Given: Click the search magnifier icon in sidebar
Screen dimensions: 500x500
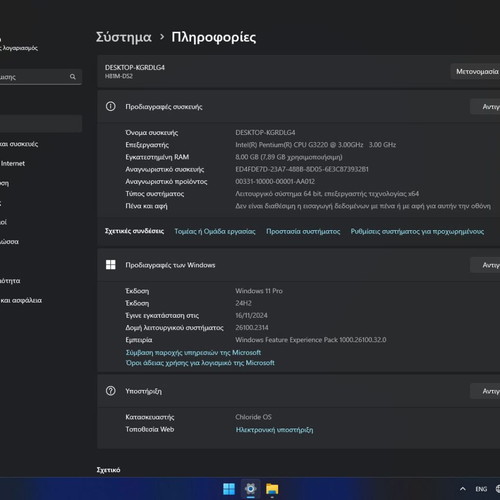Looking at the screenshot, I should 73,77.
